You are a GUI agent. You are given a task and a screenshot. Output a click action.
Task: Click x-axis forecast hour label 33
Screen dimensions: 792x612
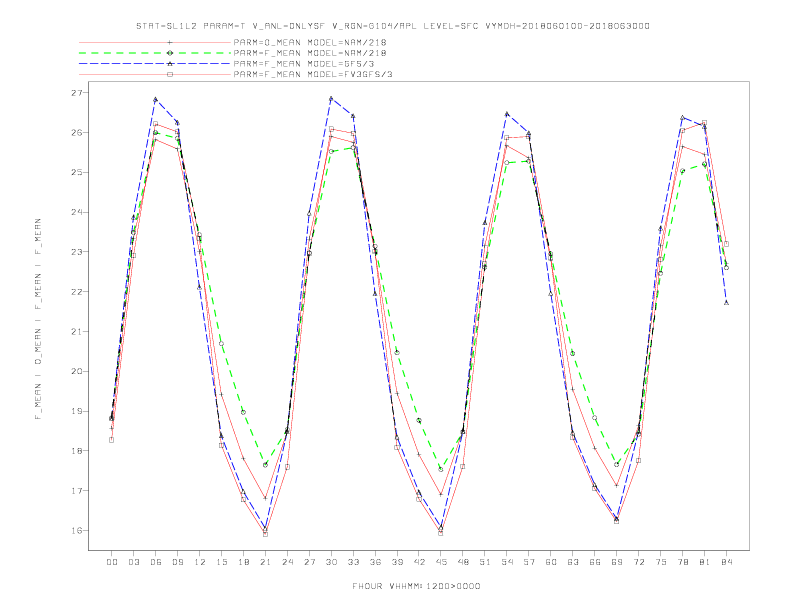(x=353, y=562)
